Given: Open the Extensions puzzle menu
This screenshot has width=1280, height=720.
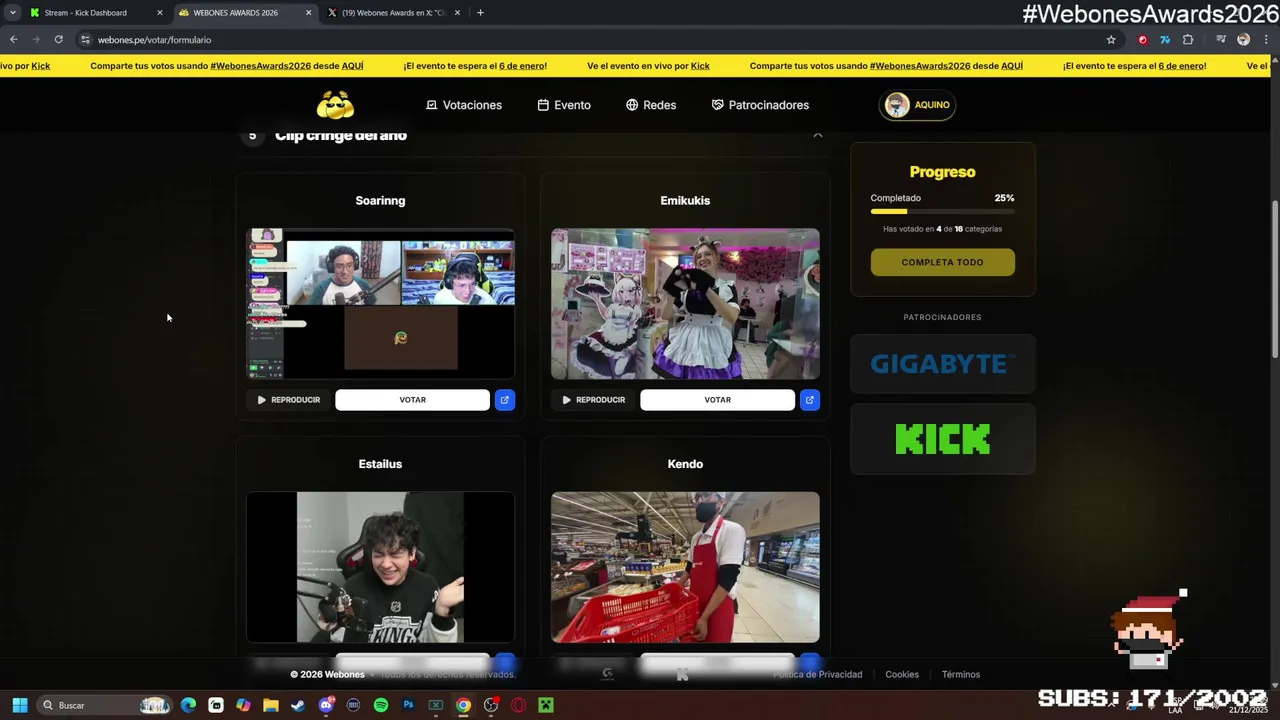Looking at the screenshot, I should point(1188,39).
